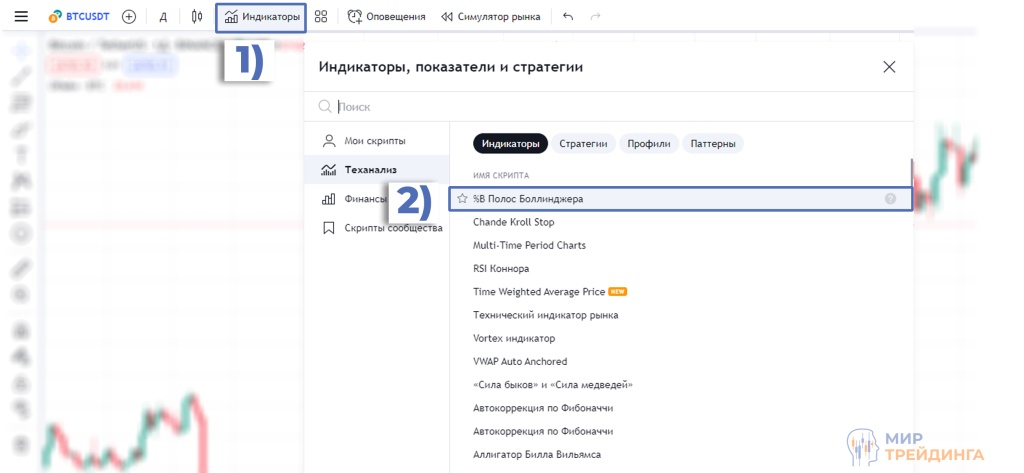Switch to the Паттерны tab

pyautogui.click(x=713, y=144)
